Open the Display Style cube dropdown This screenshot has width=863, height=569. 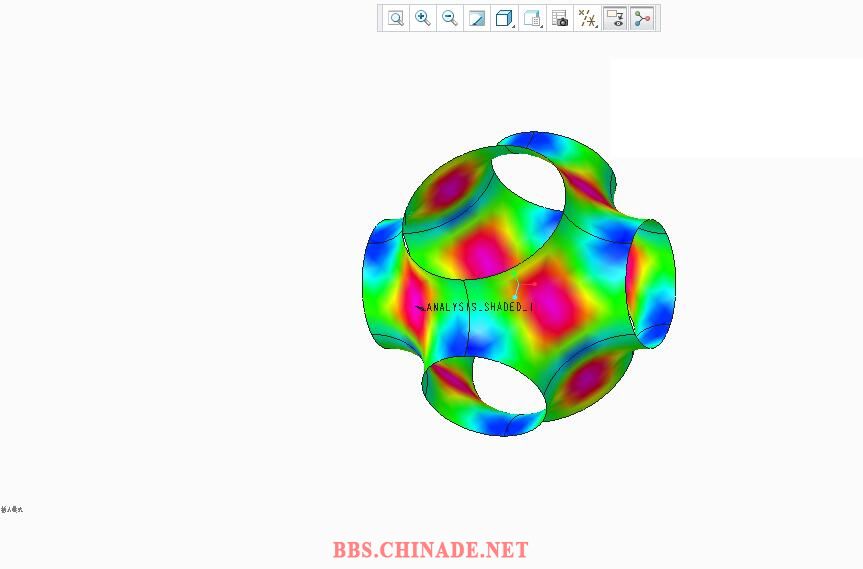[504, 18]
